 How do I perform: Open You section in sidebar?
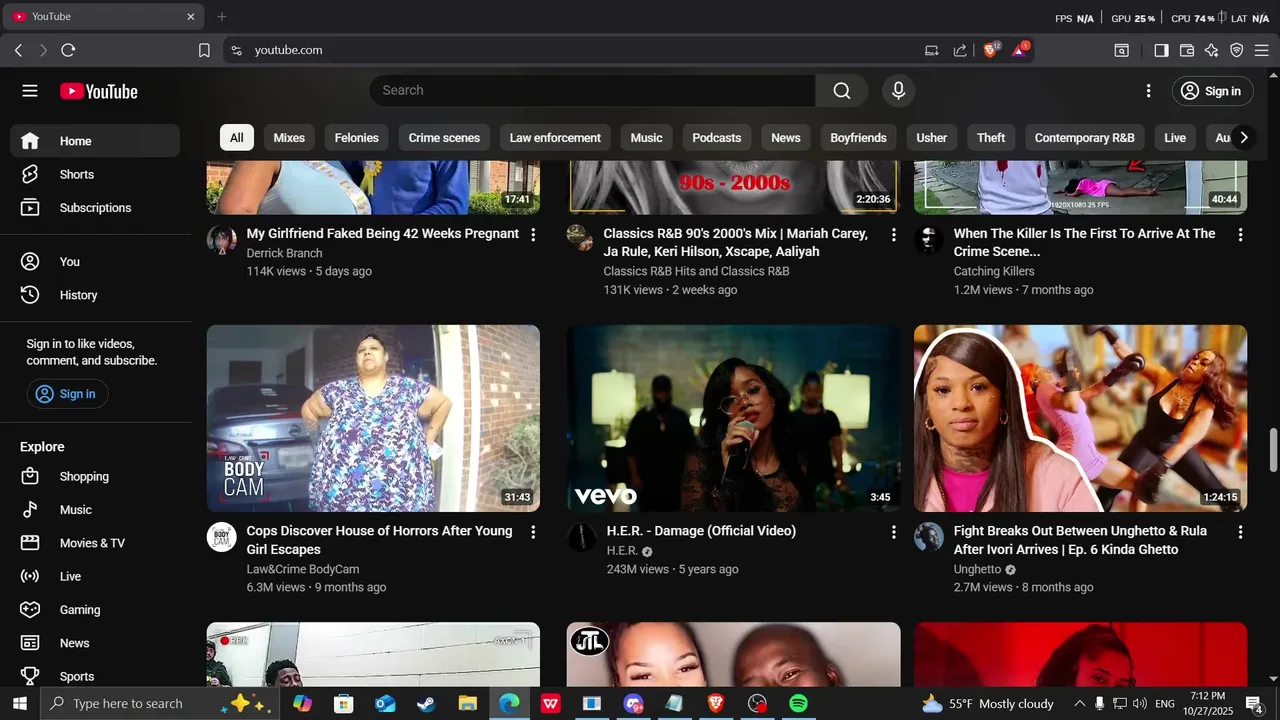[x=95, y=262]
